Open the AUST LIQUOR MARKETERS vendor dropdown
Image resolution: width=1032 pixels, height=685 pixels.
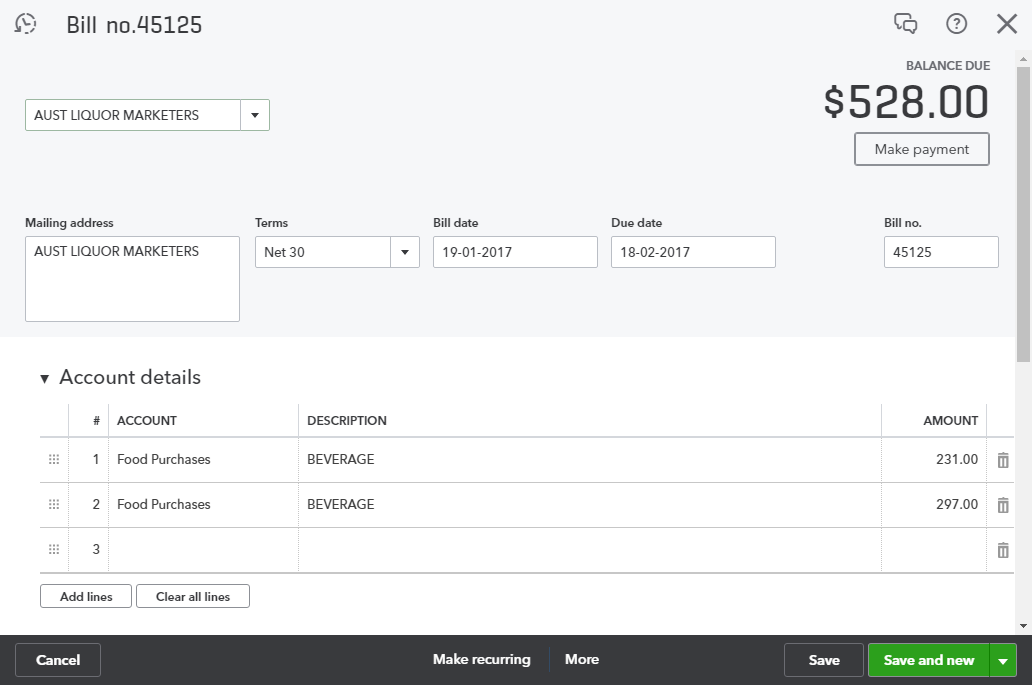pos(255,114)
